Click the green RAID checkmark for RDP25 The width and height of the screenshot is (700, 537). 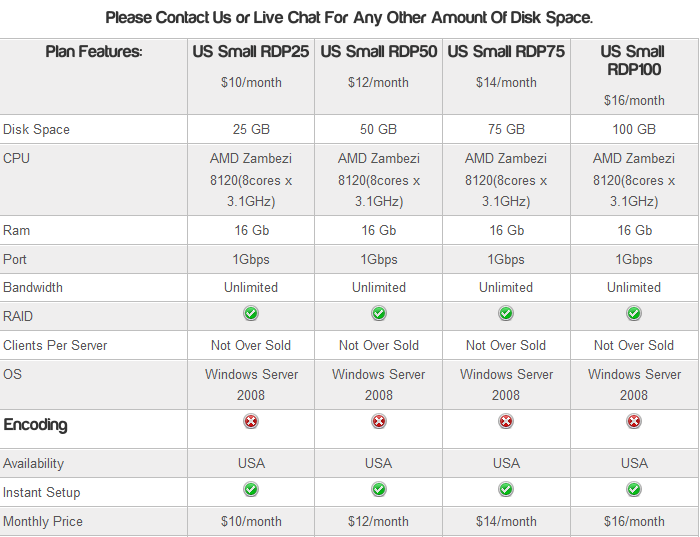click(x=251, y=314)
